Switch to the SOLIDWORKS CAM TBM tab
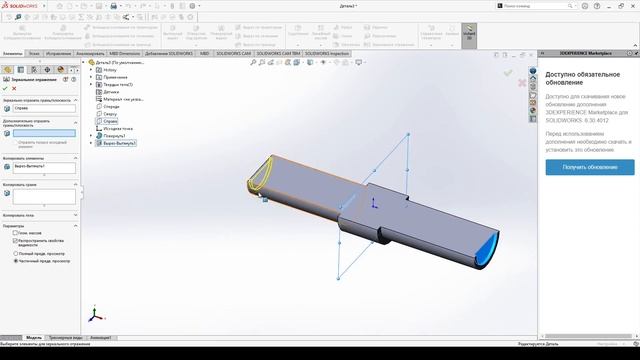The height and width of the screenshot is (360, 640). click(x=278, y=53)
